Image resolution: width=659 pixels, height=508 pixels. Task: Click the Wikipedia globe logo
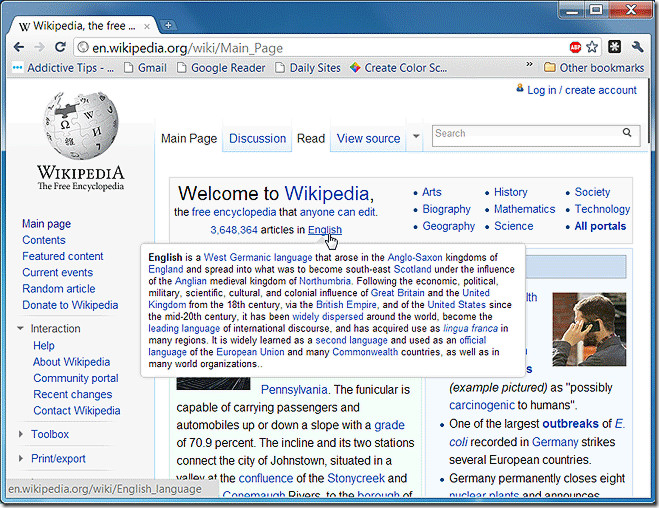point(81,125)
